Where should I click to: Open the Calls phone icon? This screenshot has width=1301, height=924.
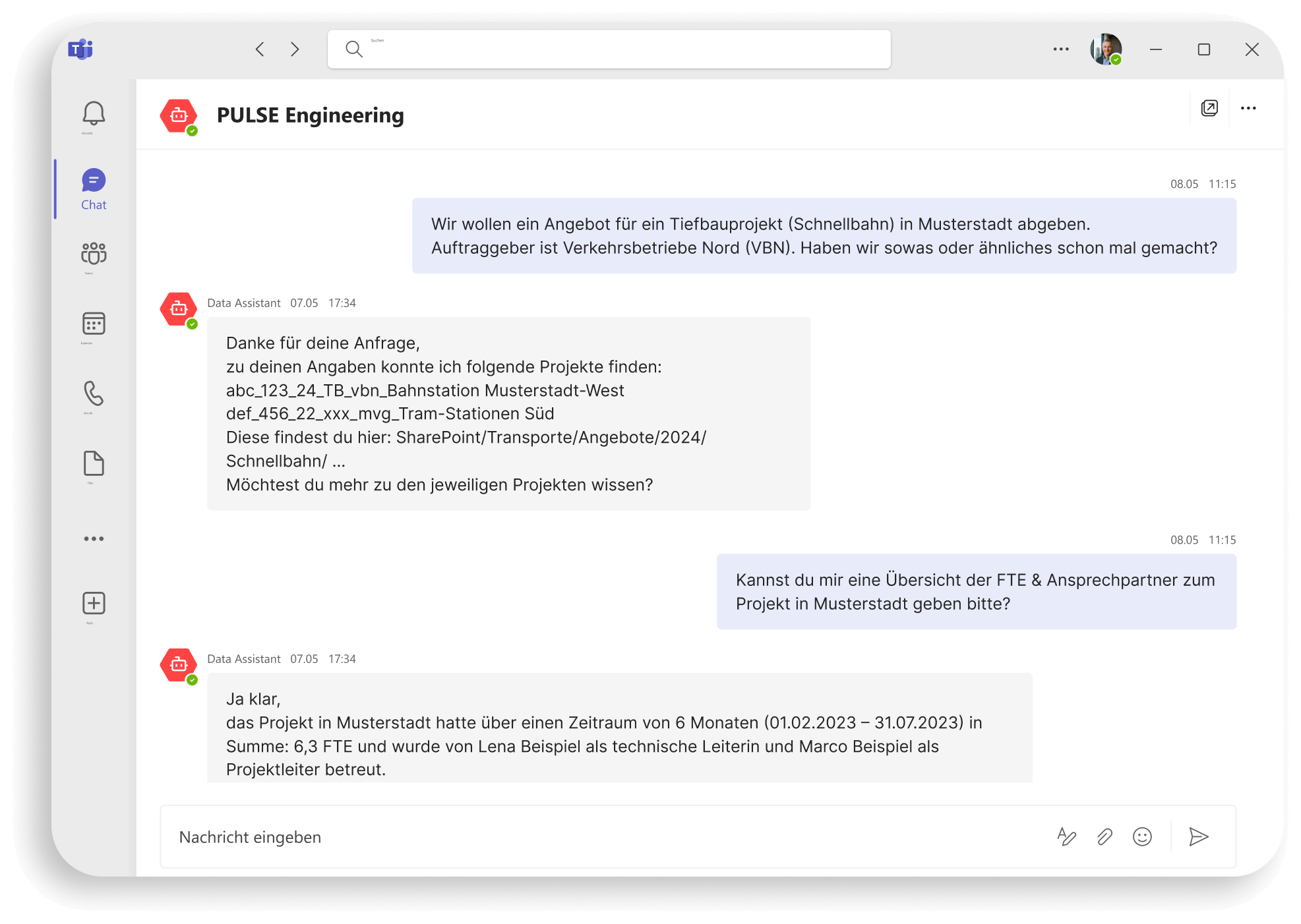tap(94, 393)
